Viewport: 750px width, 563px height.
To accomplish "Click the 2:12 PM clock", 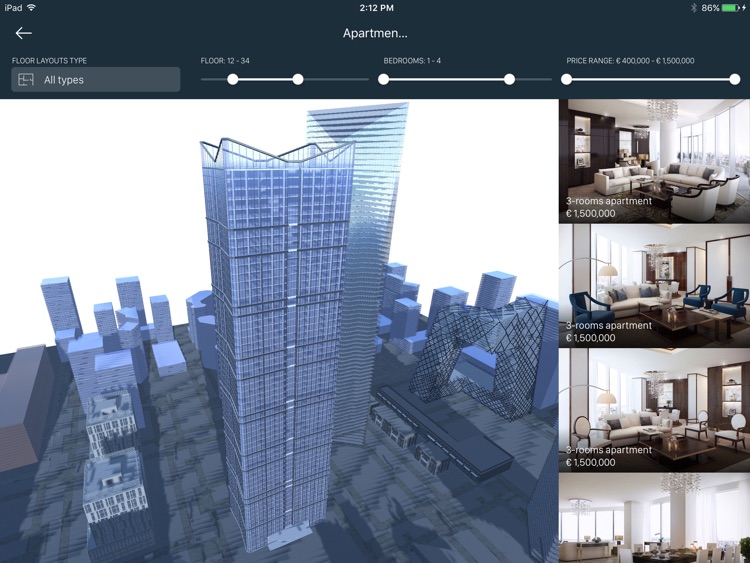I will 376,8.
